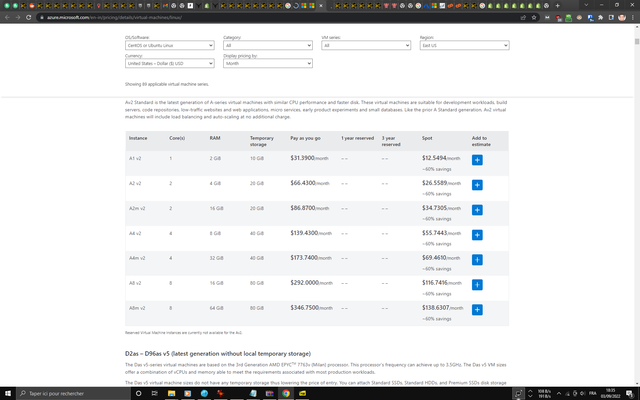The image size is (640, 400).
Task: Click the $31.3900/month price
Action: [309, 158]
